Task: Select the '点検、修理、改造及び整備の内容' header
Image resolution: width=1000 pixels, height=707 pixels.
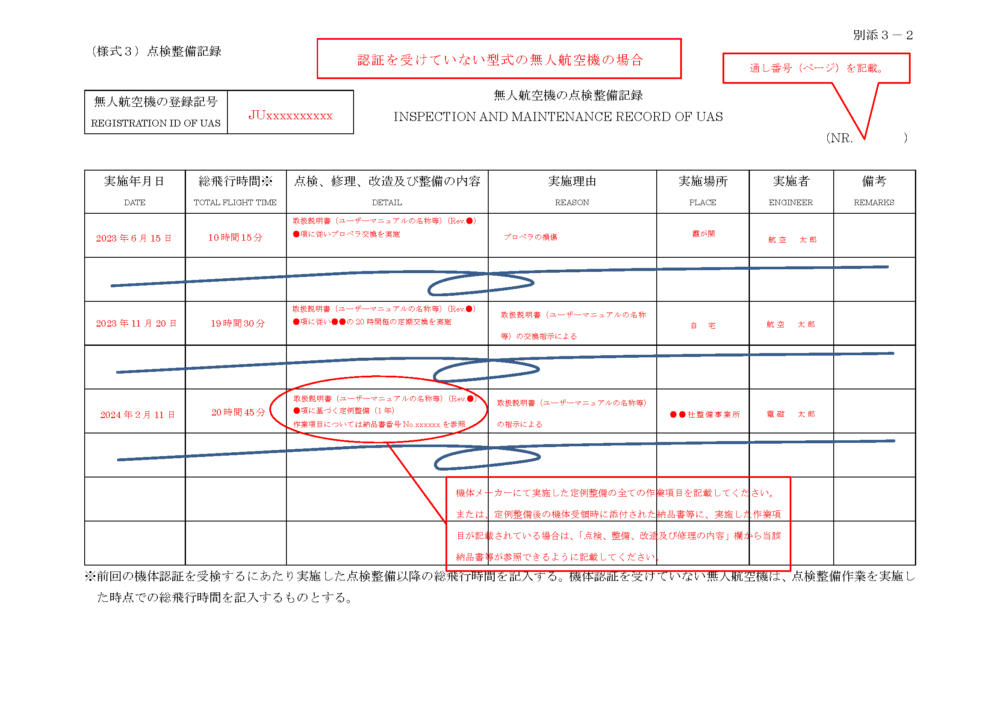Action: [387, 182]
